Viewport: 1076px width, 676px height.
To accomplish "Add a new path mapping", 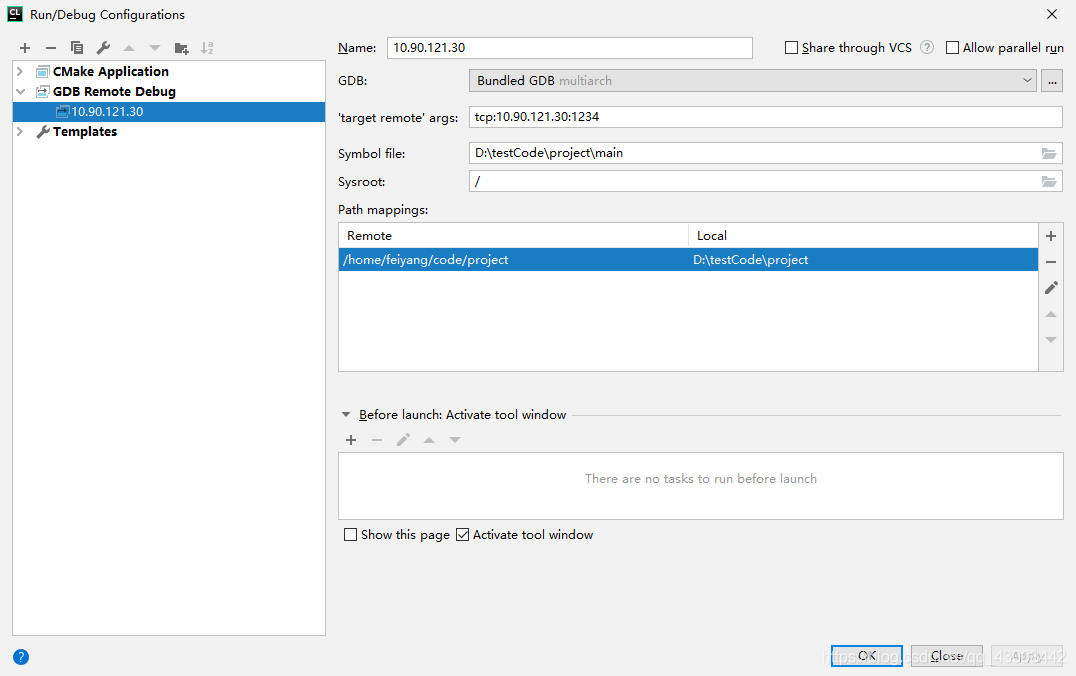I will pos(1051,236).
